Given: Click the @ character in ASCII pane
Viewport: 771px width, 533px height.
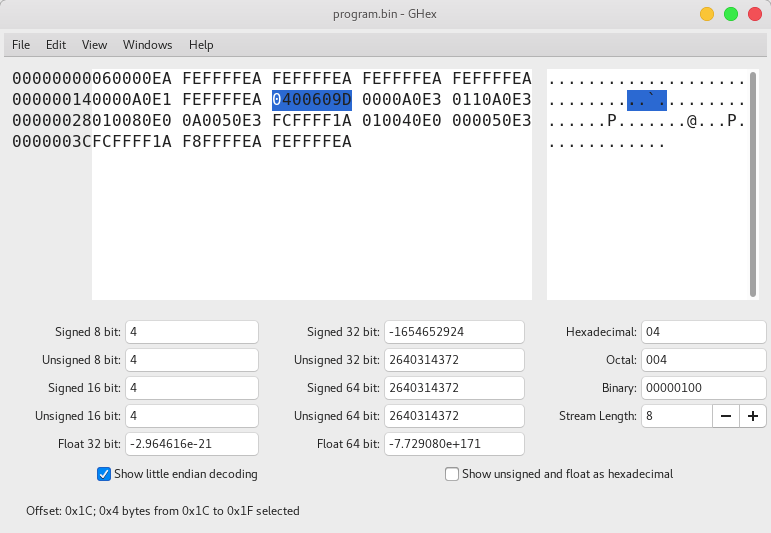Looking at the screenshot, I should point(691,121).
